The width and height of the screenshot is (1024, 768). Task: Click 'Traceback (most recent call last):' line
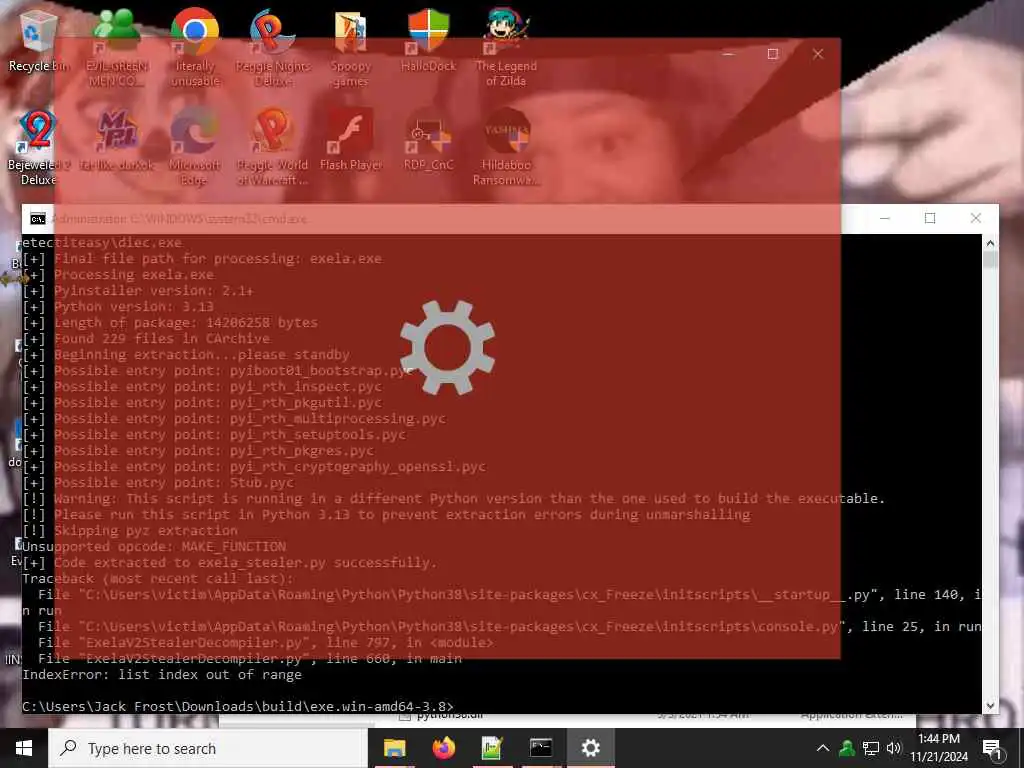tap(158, 579)
